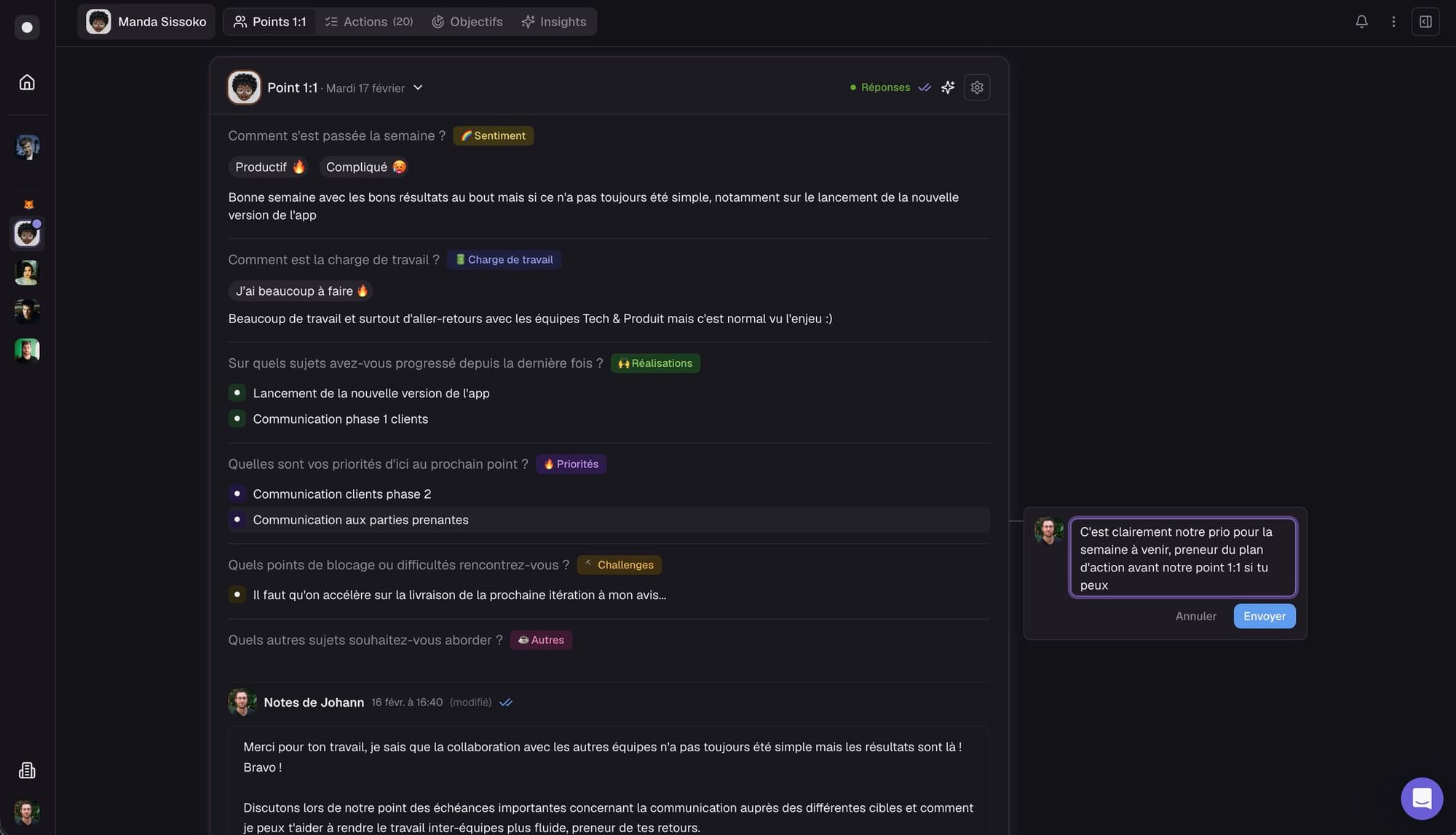Toggle the 'Productif 🔥' sentiment tag
The width and height of the screenshot is (1456, 835).
pos(269,167)
